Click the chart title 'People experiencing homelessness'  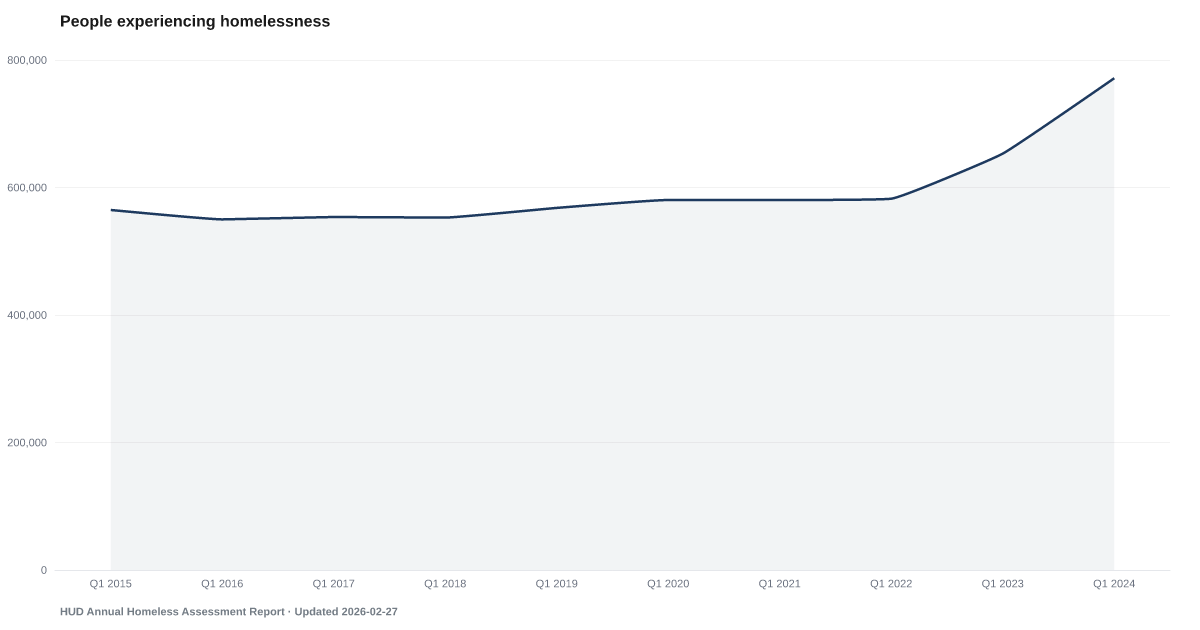(x=195, y=21)
